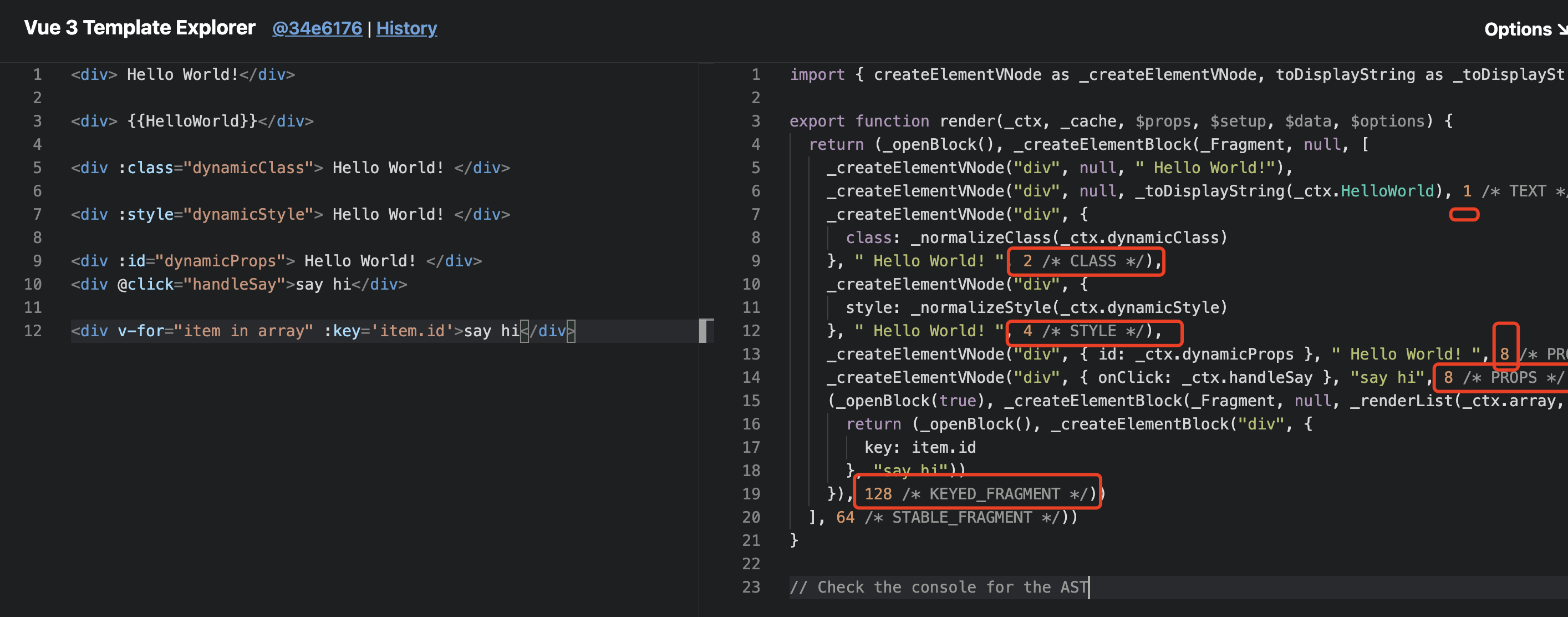Click the Vue 3 Template Explorer title
This screenshot has height=617, width=1568.
pyautogui.click(x=139, y=28)
